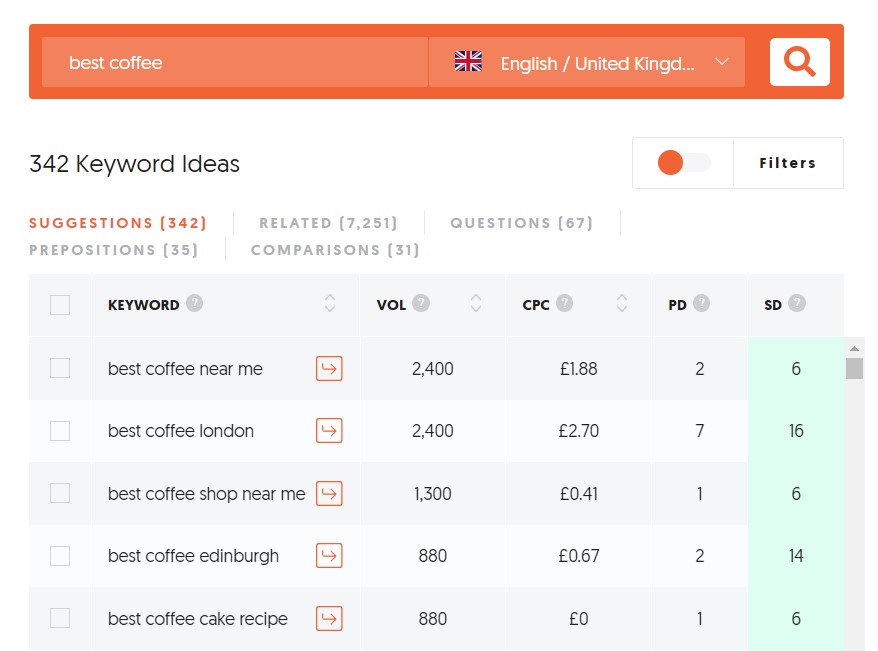Switch to the QUESTIONS (67) tab
The height and width of the screenshot is (651, 878).
point(521,223)
